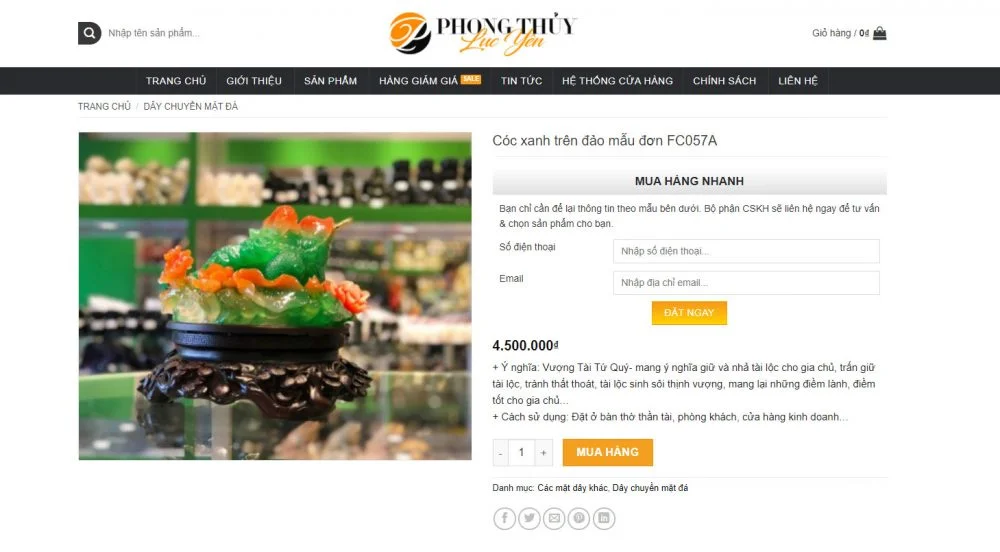Open Hàng Giảm Giá sale menu

430,81
